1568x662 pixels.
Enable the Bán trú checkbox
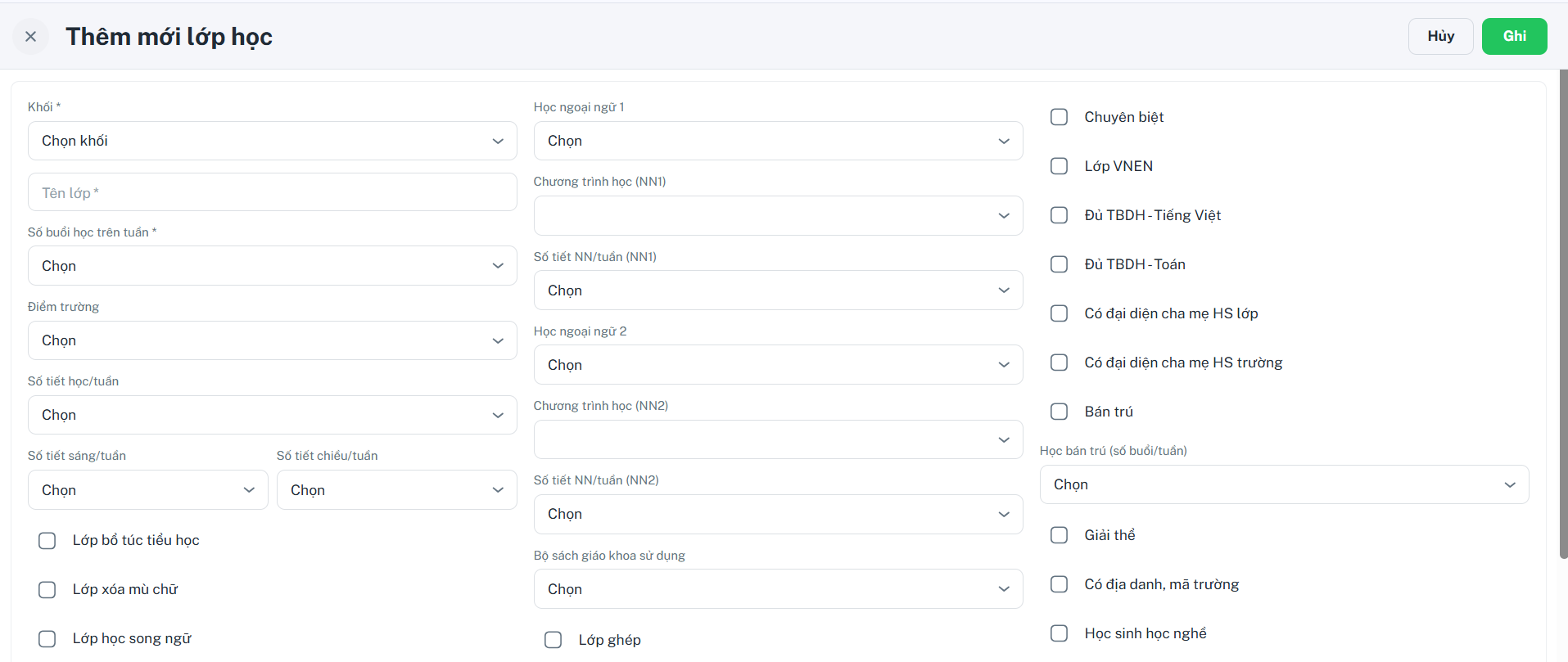click(1060, 412)
